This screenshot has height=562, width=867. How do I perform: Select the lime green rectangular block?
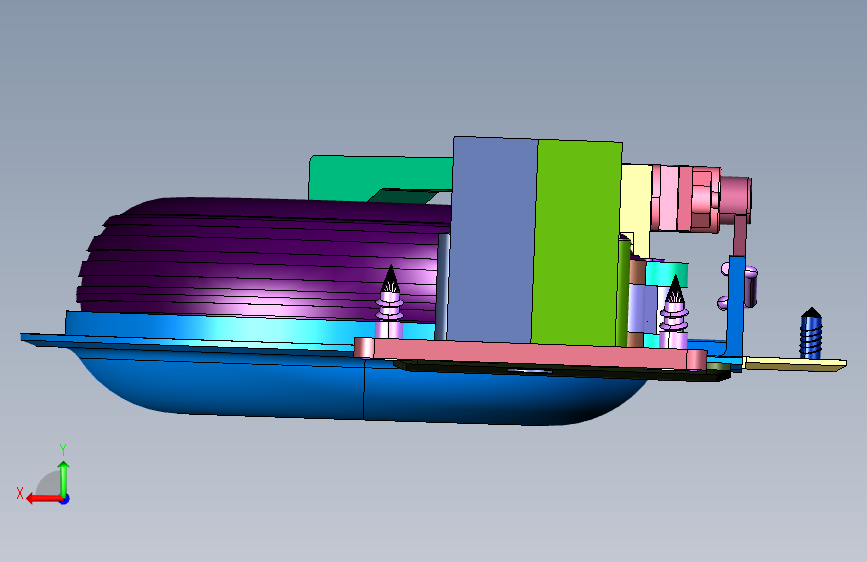pyautogui.click(x=576, y=243)
